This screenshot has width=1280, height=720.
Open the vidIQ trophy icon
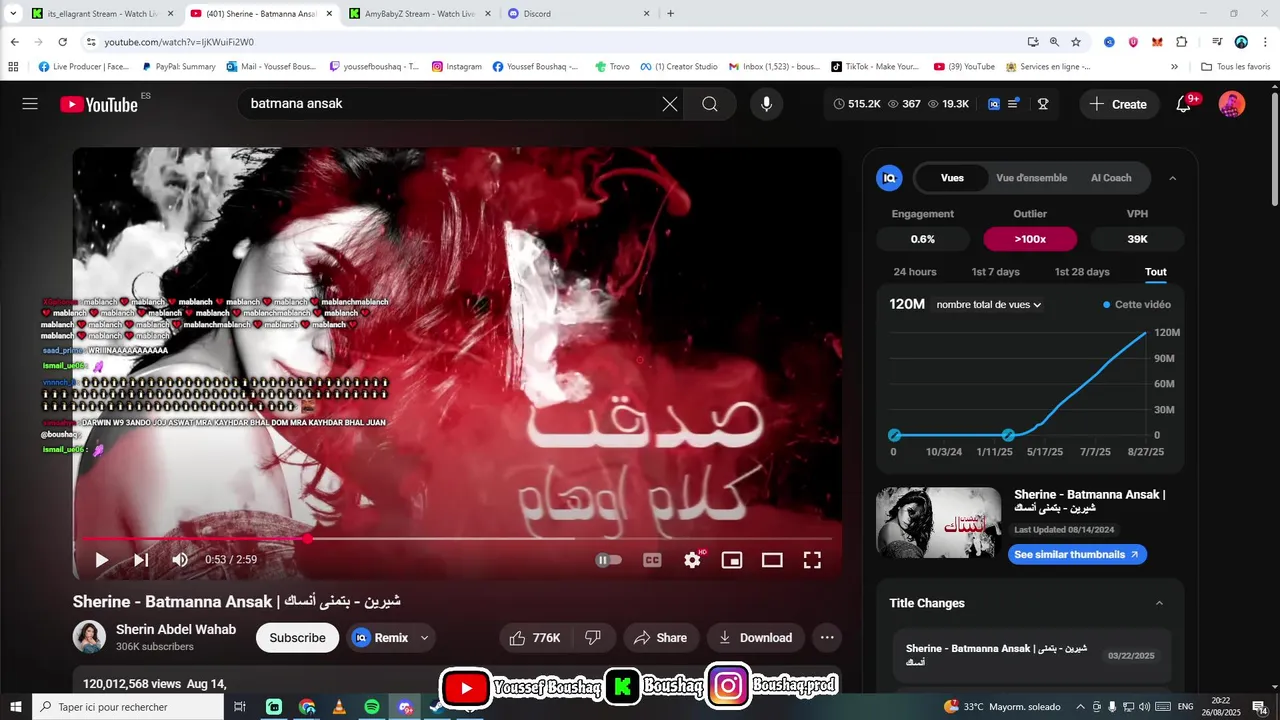pyautogui.click(x=1043, y=104)
